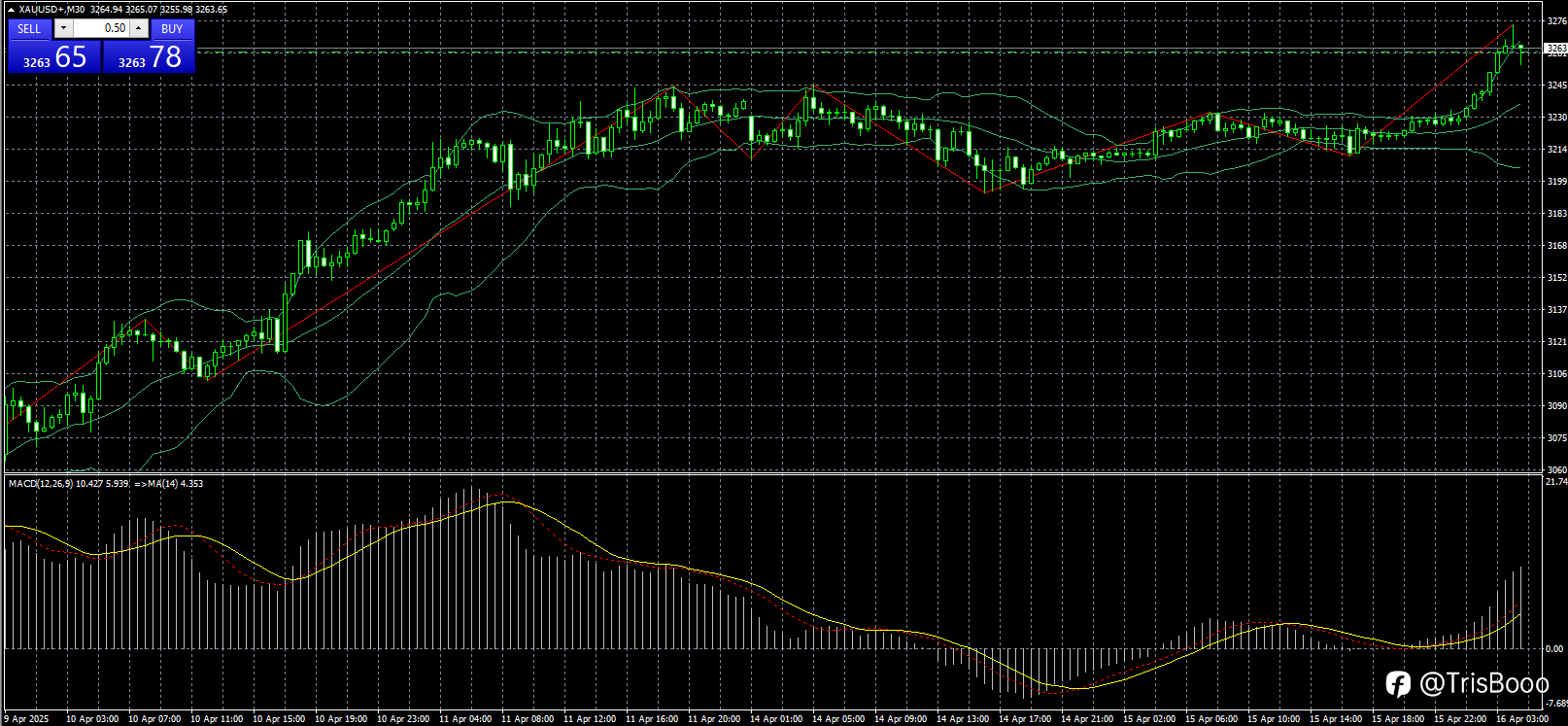The image size is (1568, 726).
Task: Click the highlighted 3263 current price tag
Action: 1555,48
